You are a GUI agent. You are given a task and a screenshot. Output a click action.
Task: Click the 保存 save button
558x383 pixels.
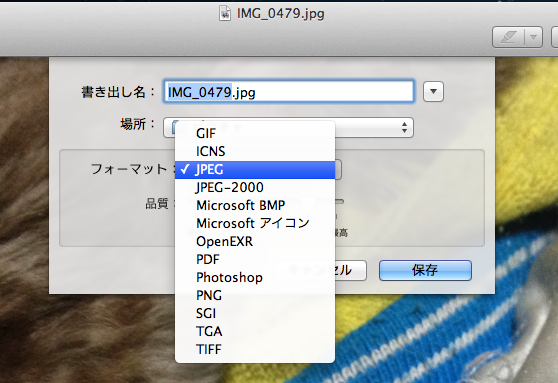point(425,270)
